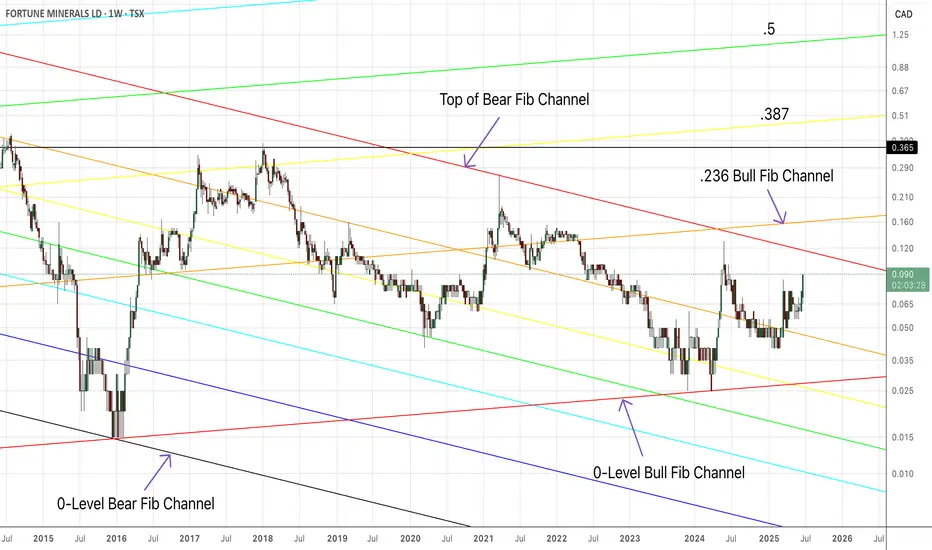Viewport: 932px width, 550px height.
Task: Click 2019 on the time axis
Action: [337, 539]
